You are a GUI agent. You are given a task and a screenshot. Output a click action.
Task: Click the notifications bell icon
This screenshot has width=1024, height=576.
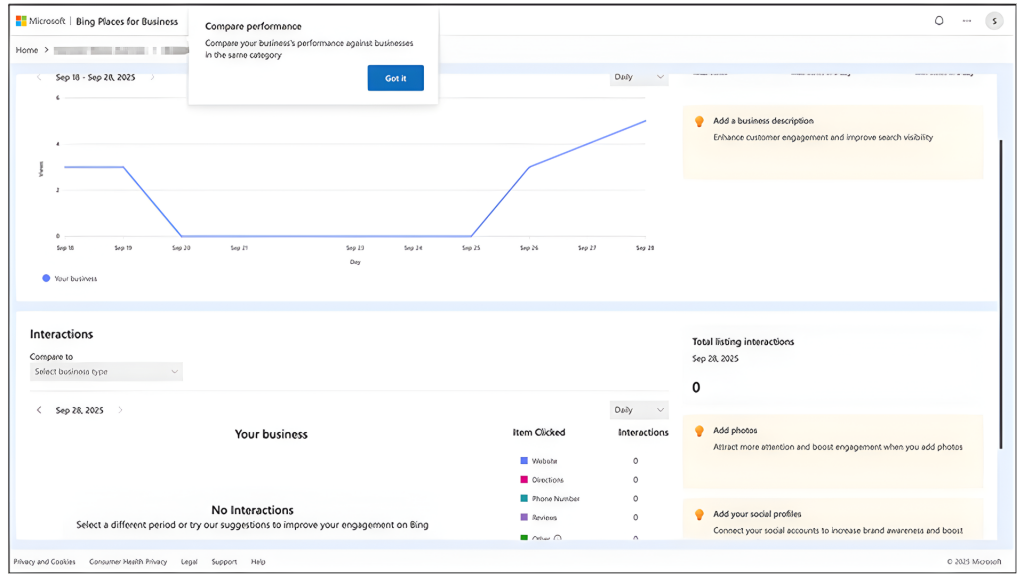pyautogui.click(x=939, y=21)
